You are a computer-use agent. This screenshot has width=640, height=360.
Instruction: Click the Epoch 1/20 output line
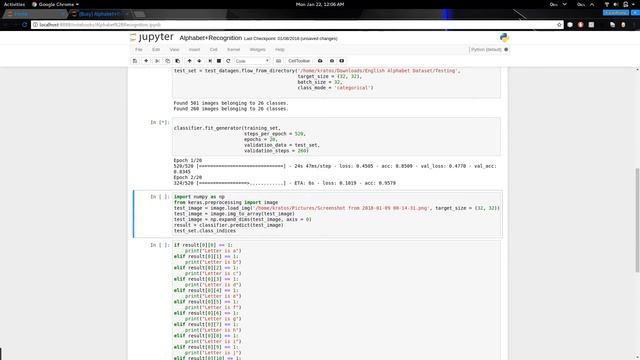point(188,160)
